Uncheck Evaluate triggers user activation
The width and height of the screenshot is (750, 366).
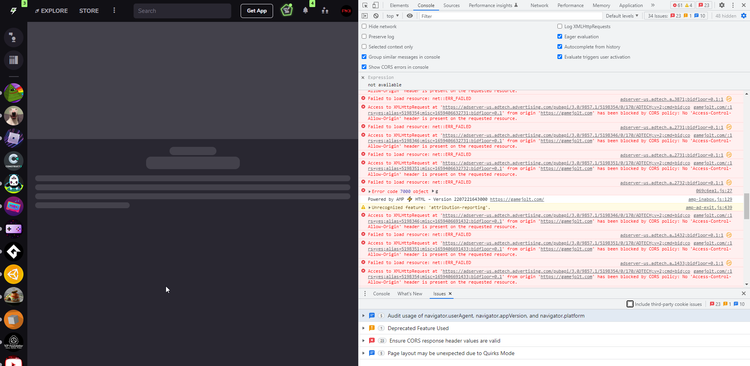coord(560,57)
